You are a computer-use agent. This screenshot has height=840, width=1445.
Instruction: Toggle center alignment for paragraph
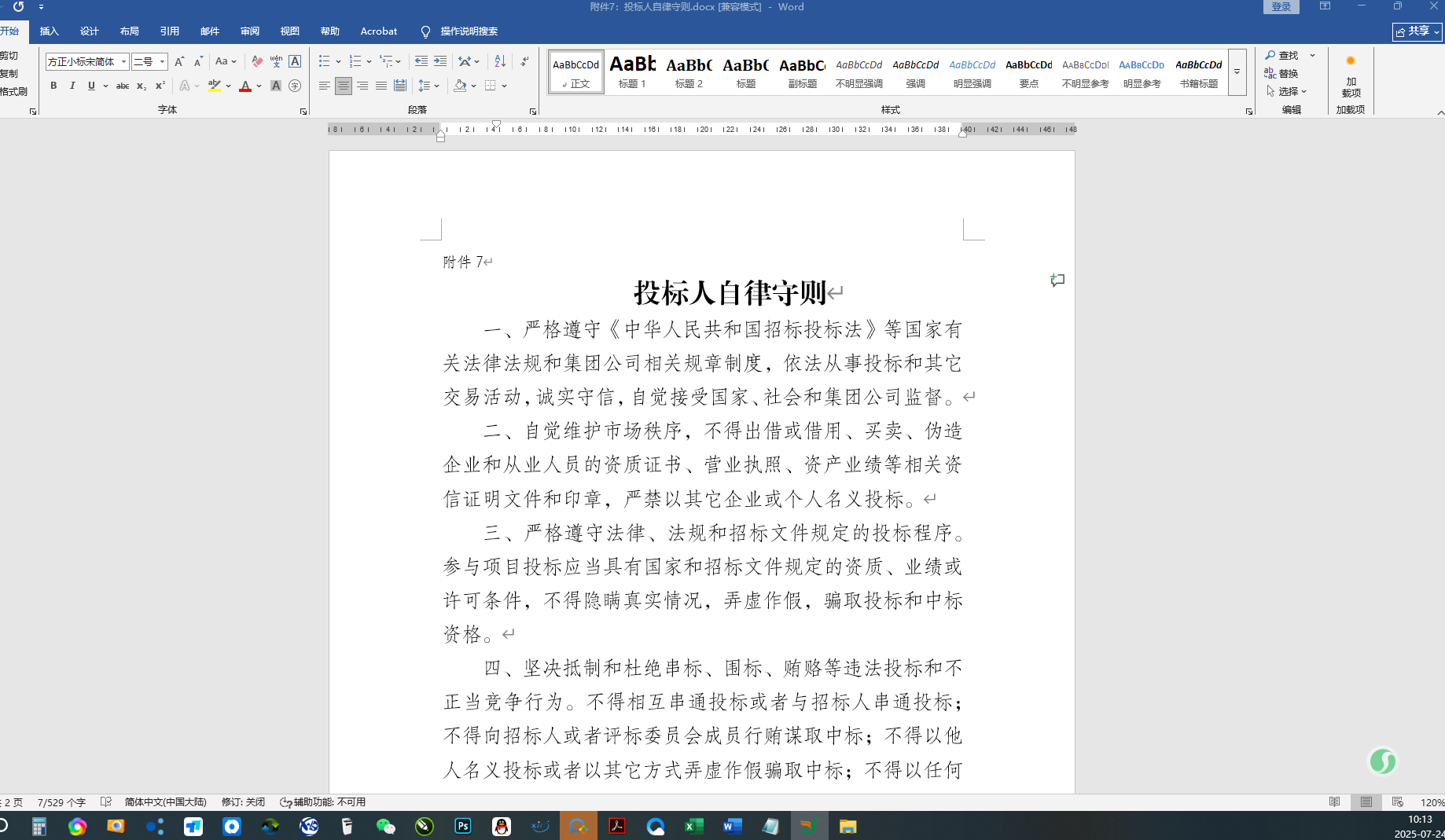[344, 86]
